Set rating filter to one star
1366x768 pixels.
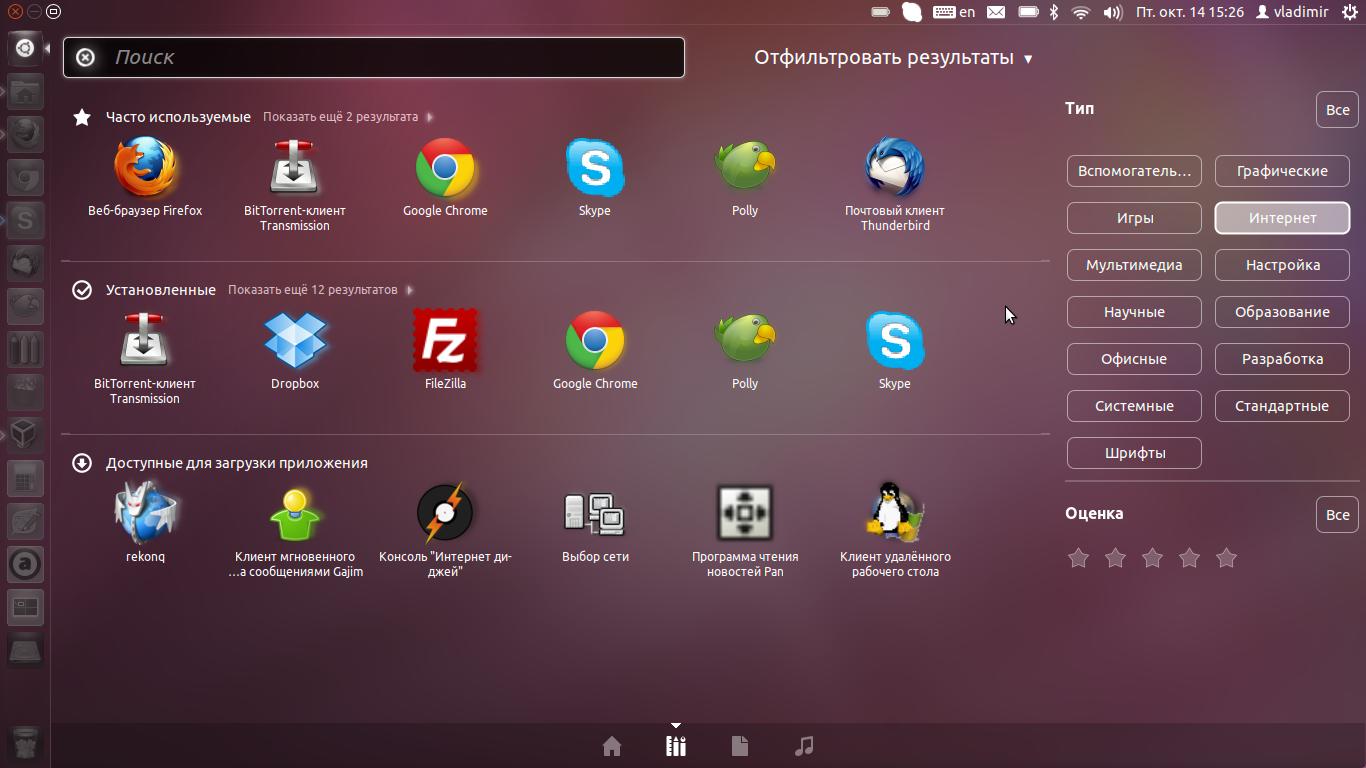click(1078, 558)
